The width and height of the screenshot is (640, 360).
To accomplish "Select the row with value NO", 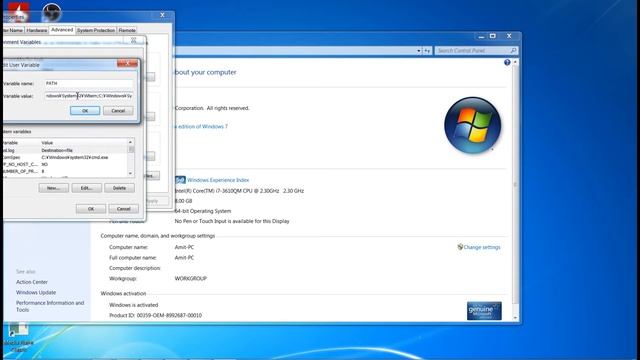I will click(x=64, y=164).
